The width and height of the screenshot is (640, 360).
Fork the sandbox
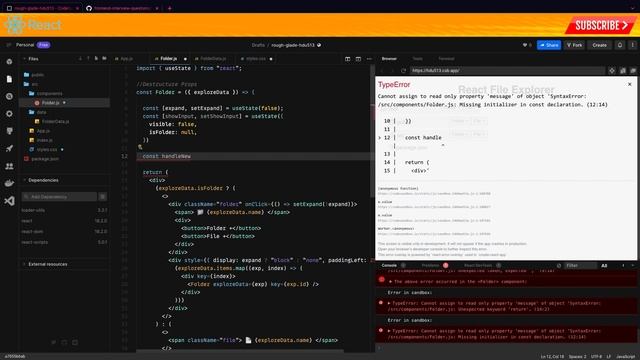click(x=575, y=45)
